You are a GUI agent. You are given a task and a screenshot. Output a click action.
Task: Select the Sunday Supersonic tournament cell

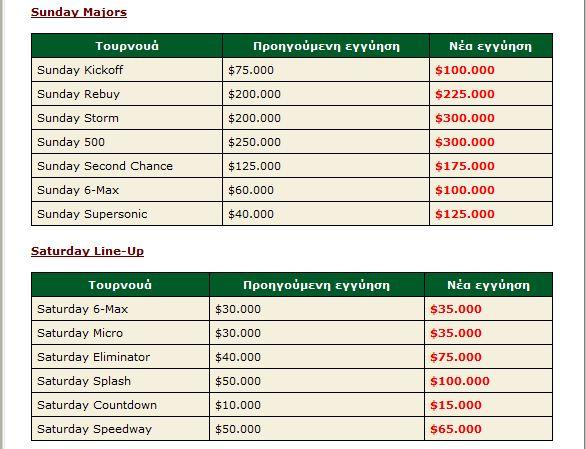click(127, 214)
